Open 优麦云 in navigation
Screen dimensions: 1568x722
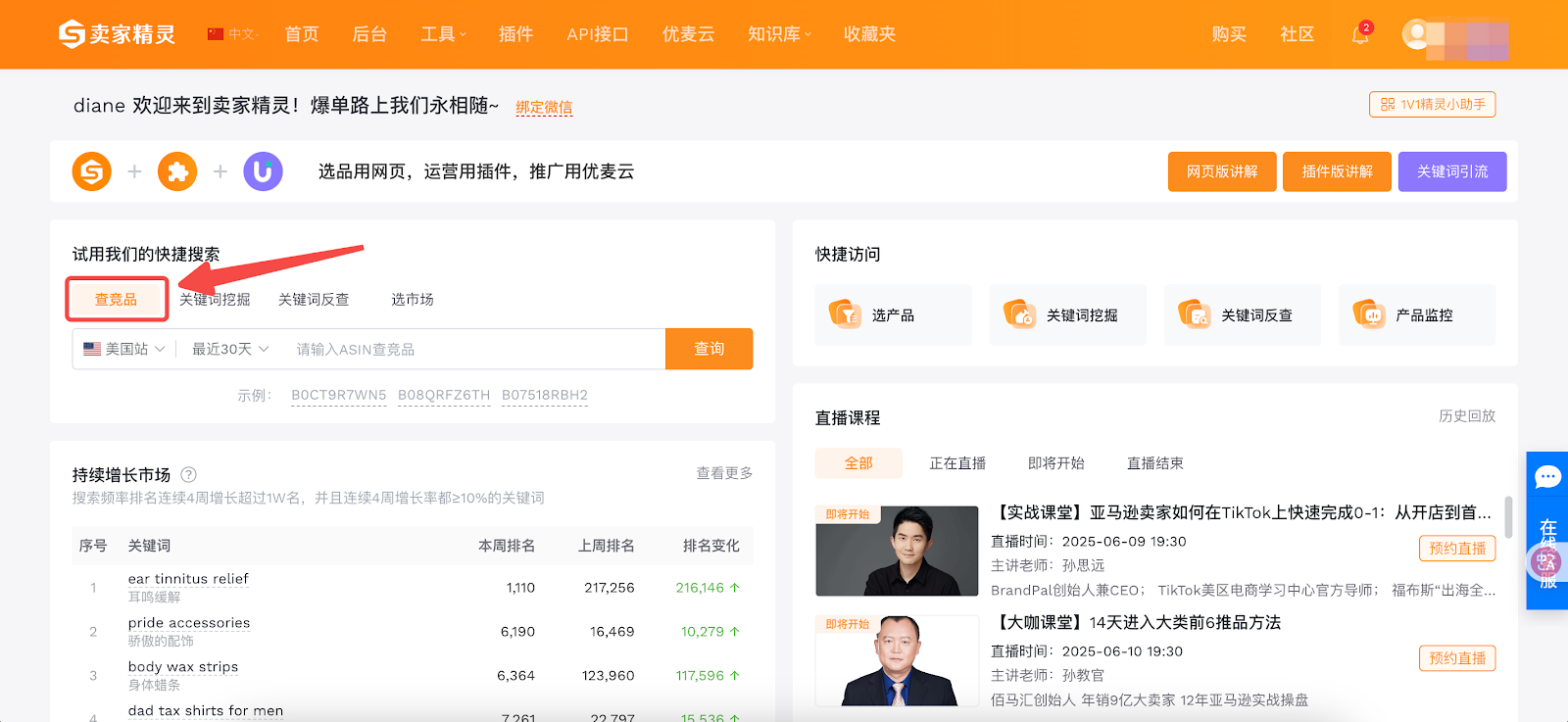pos(688,34)
